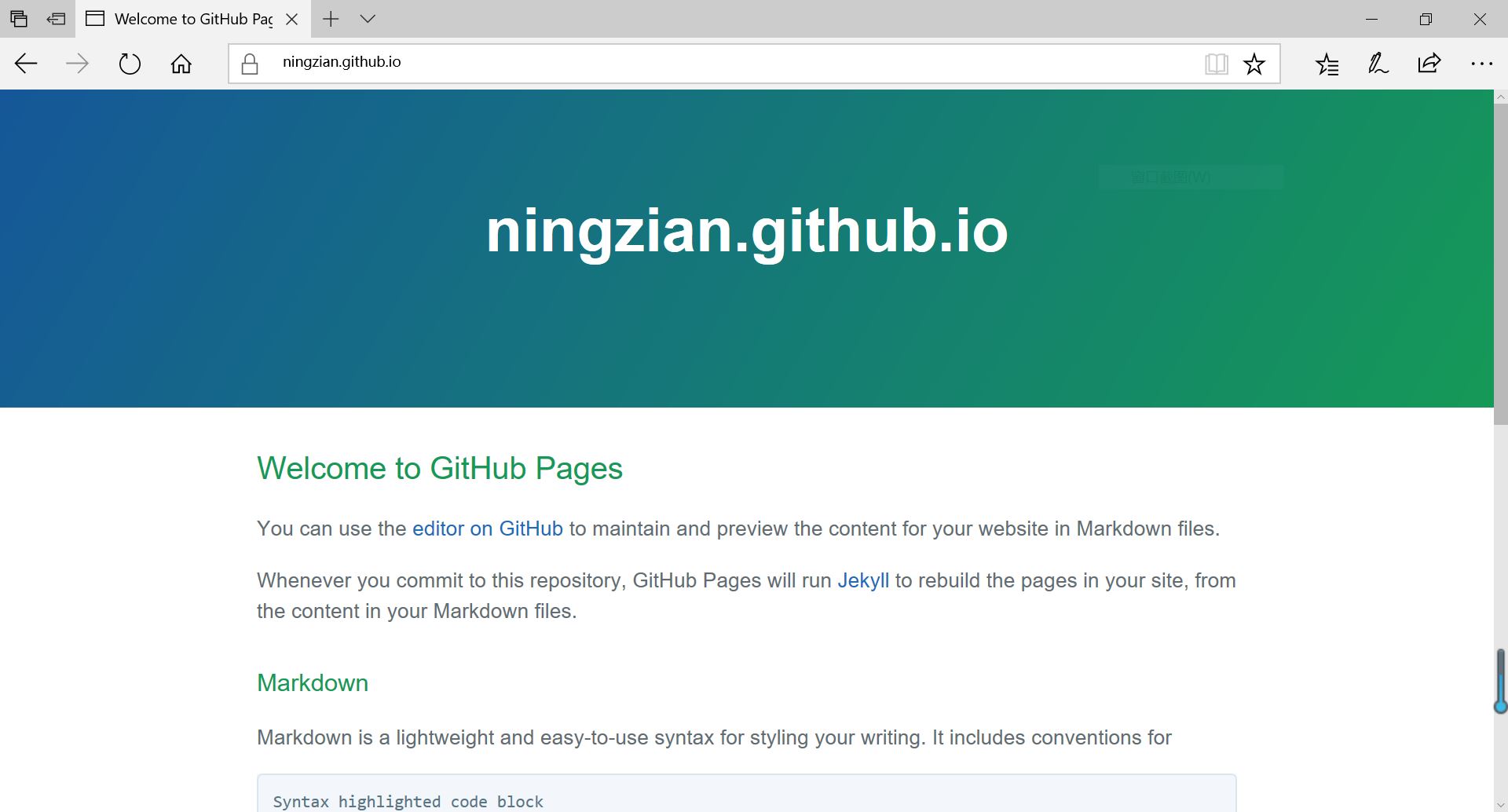This screenshot has width=1508, height=812.
Task: Minimize the browser window
Action: coord(1372,19)
